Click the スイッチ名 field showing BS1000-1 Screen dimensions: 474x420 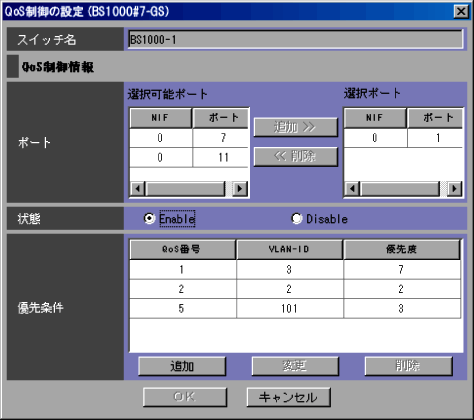tap(296, 39)
